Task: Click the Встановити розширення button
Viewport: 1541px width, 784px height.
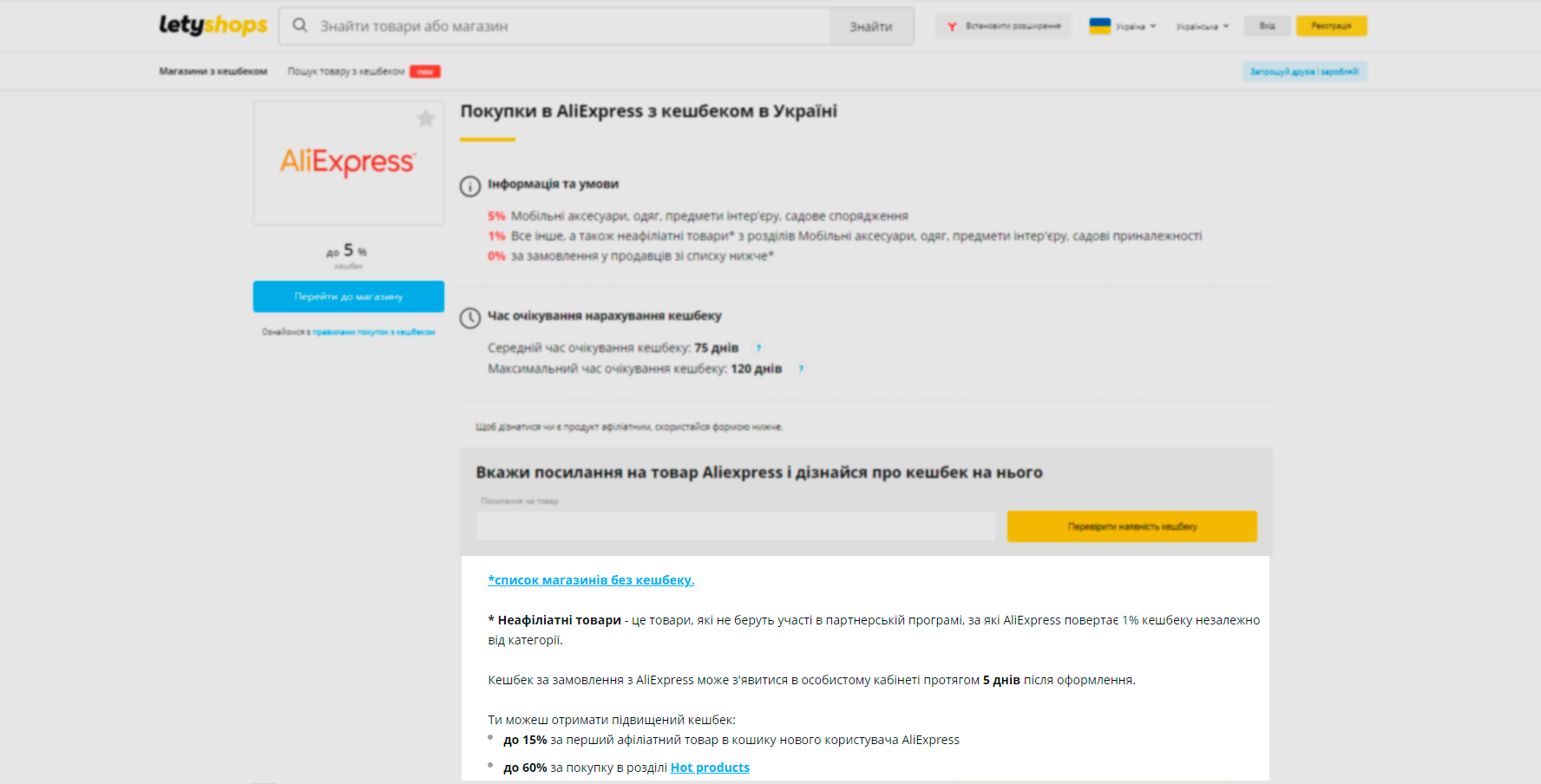Action: point(1004,26)
